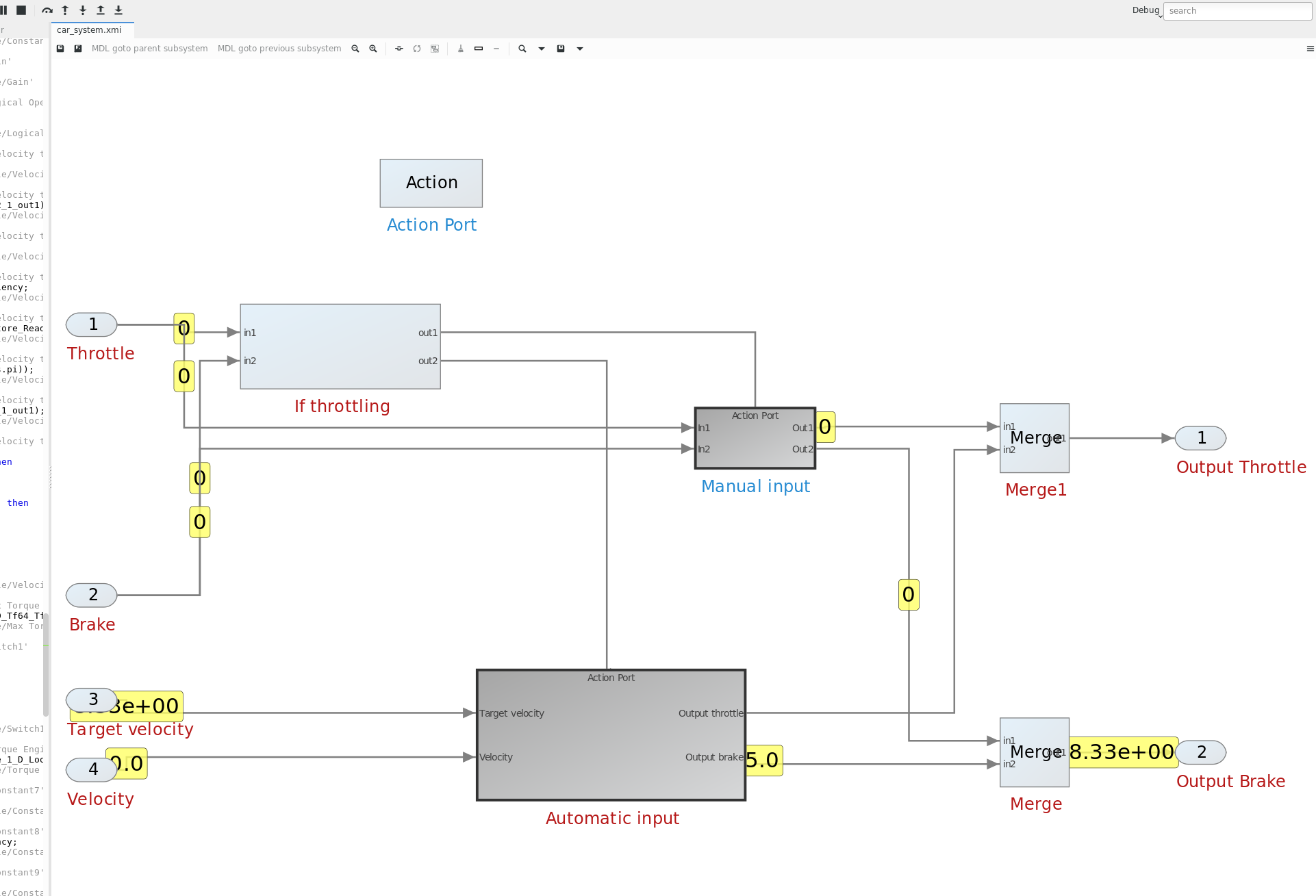Viewport: 1316px width, 896px height.
Task: Click the minus line icon in toolbar
Action: coord(496,49)
